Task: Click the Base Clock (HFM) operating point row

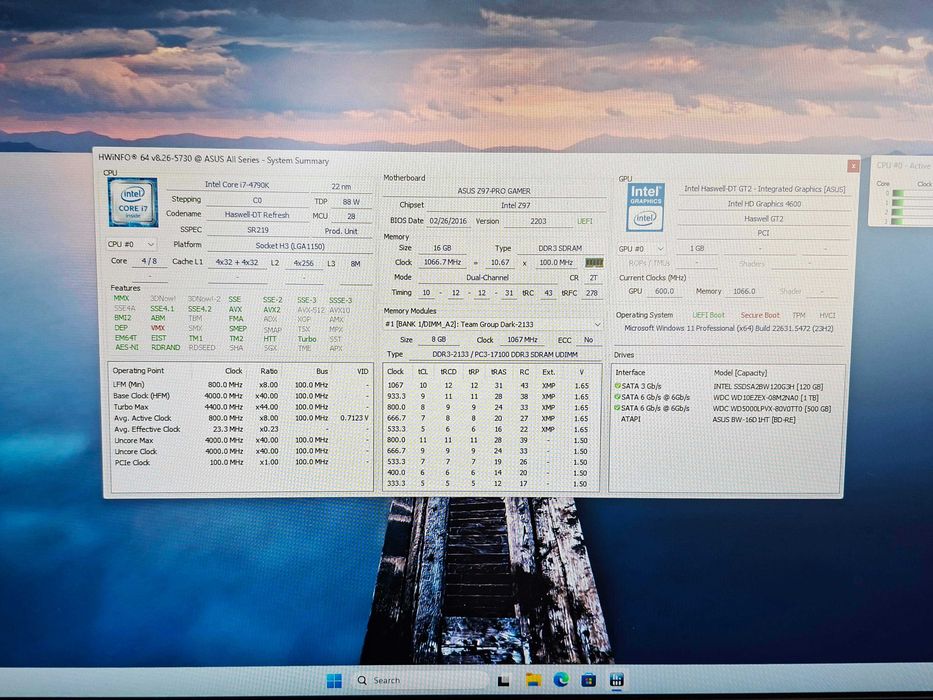Action: click(241, 396)
